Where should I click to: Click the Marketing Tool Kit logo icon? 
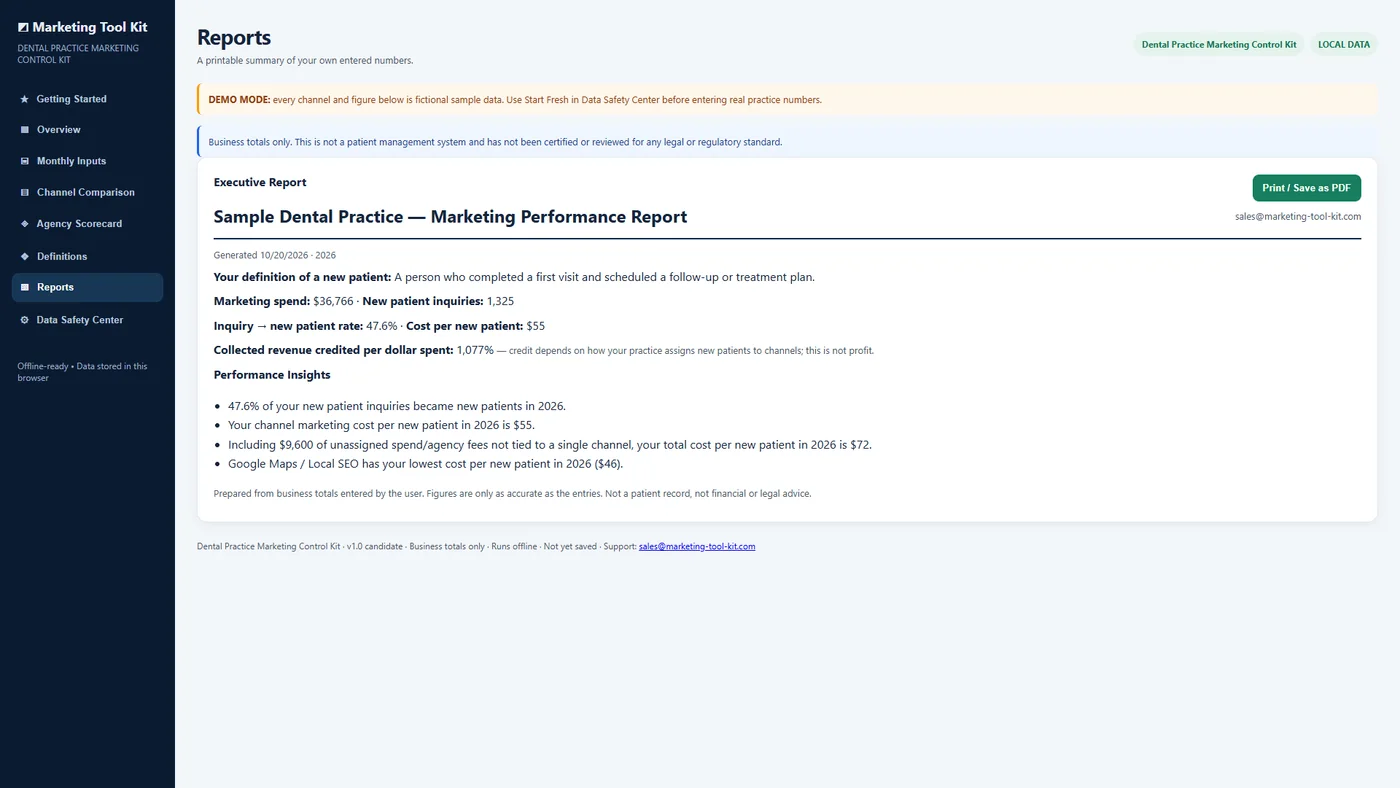tap(23, 28)
